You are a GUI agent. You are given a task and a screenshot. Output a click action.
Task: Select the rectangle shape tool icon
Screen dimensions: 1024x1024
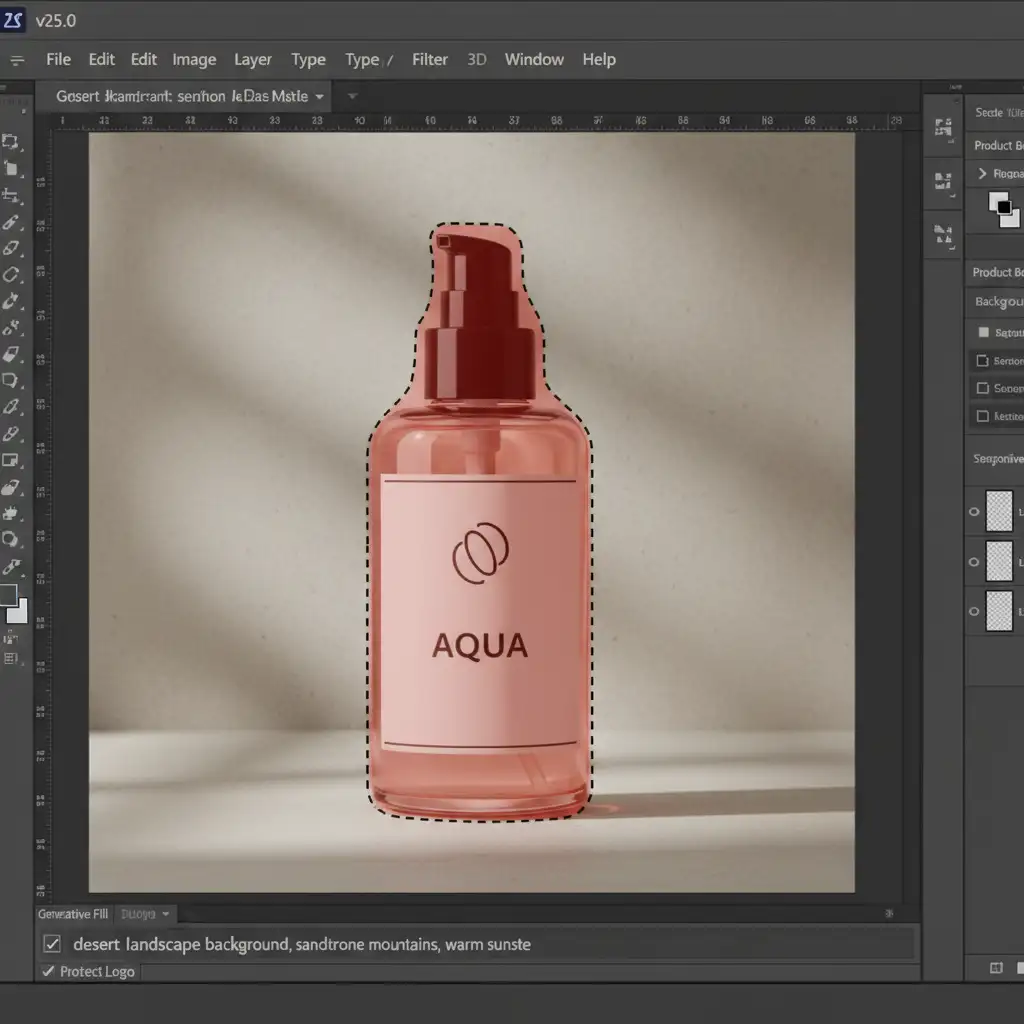click(x=11, y=461)
